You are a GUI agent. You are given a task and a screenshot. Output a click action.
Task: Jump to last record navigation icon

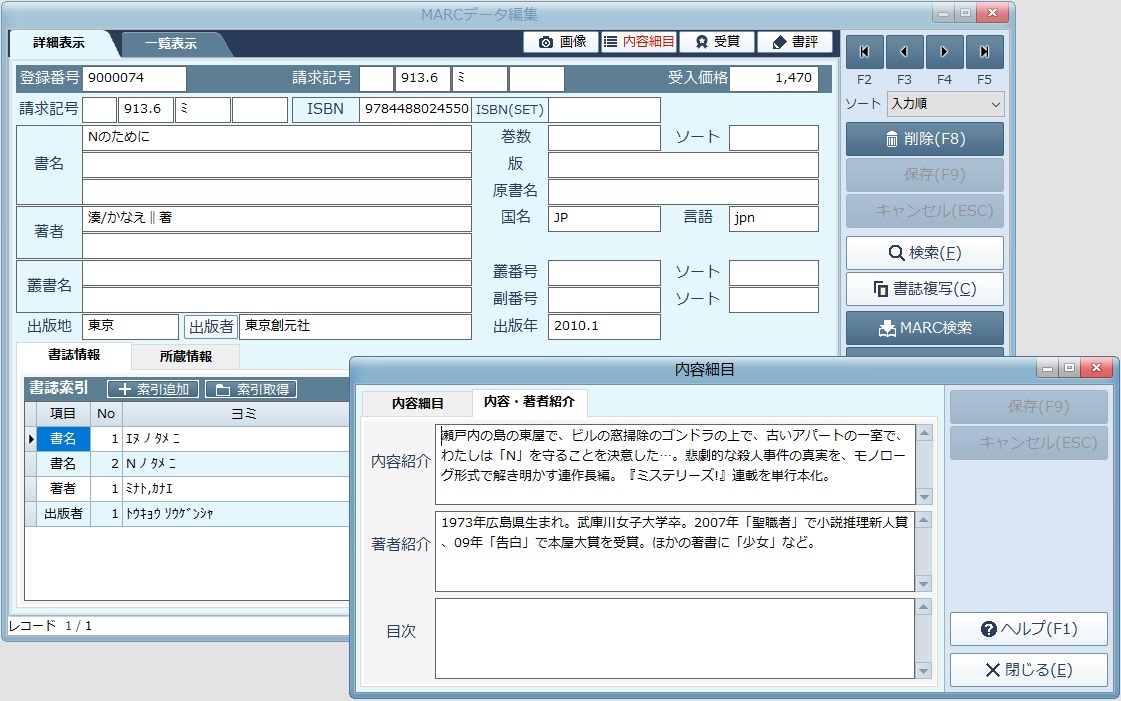click(x=984, y=51)
